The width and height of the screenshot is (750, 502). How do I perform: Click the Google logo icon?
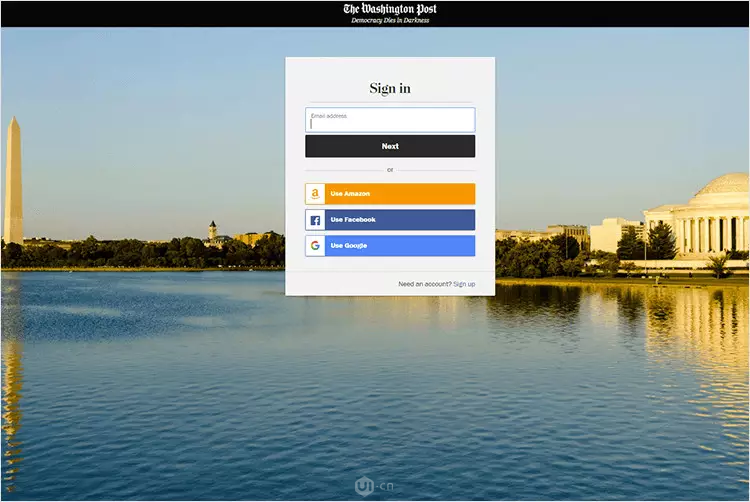click(315, 246)
